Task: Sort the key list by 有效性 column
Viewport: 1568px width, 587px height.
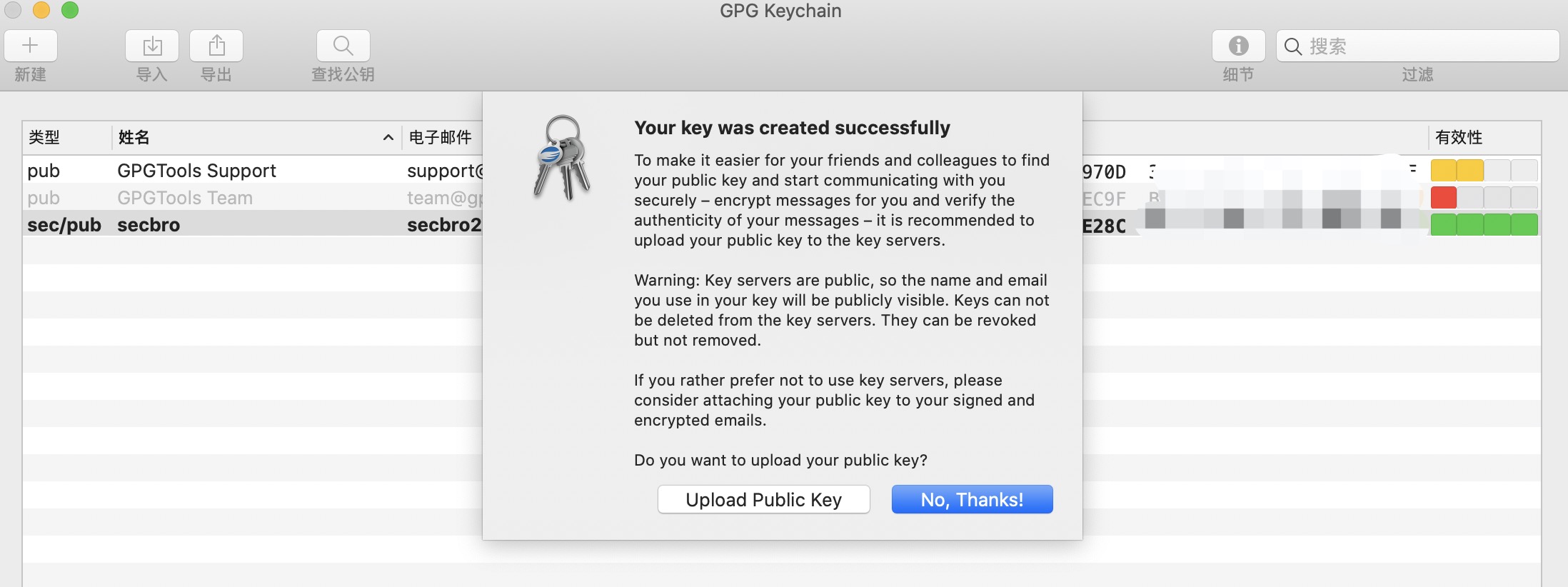Action: pos(1459,137)
